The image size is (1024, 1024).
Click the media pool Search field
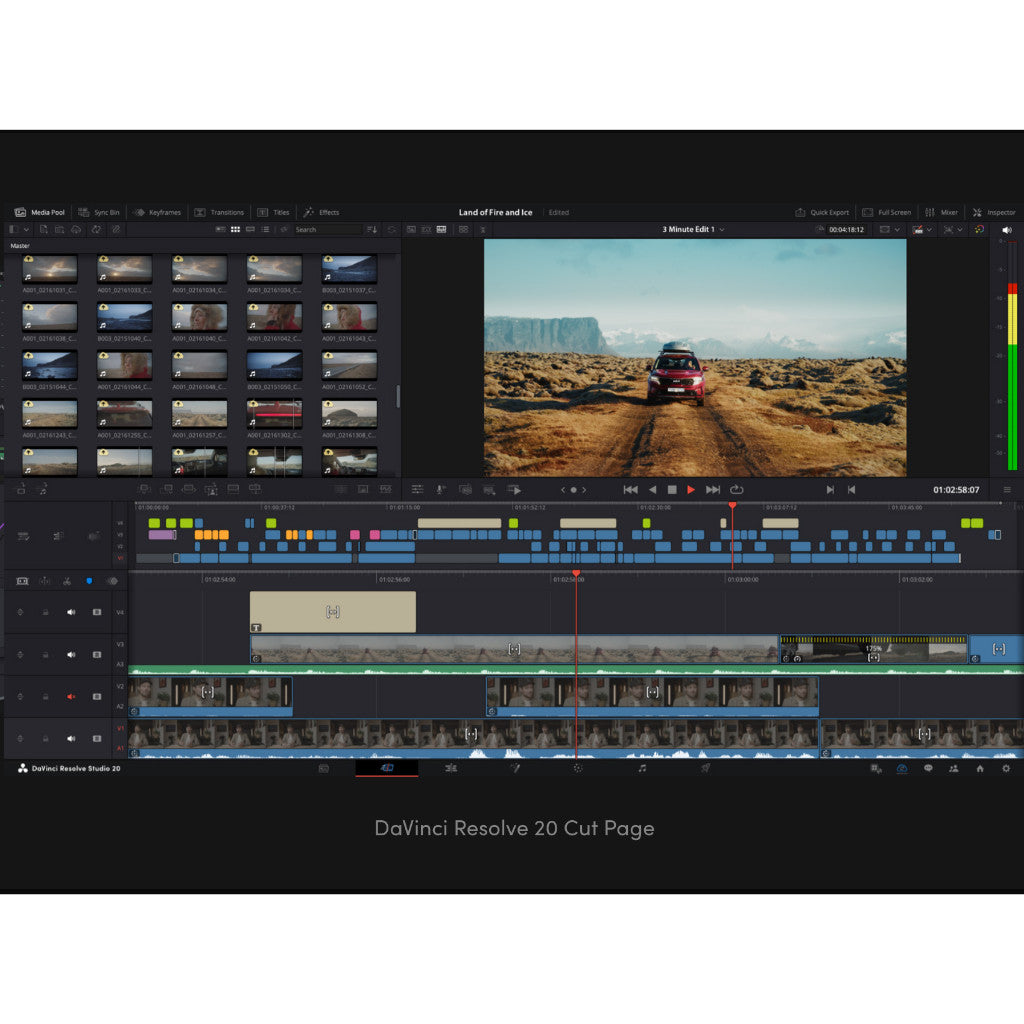tap(327, 229)
